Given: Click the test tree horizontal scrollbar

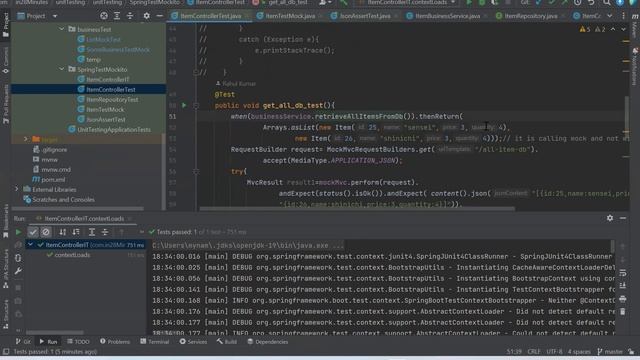Looking at the screenshot, I should click(x=55, y=332).
